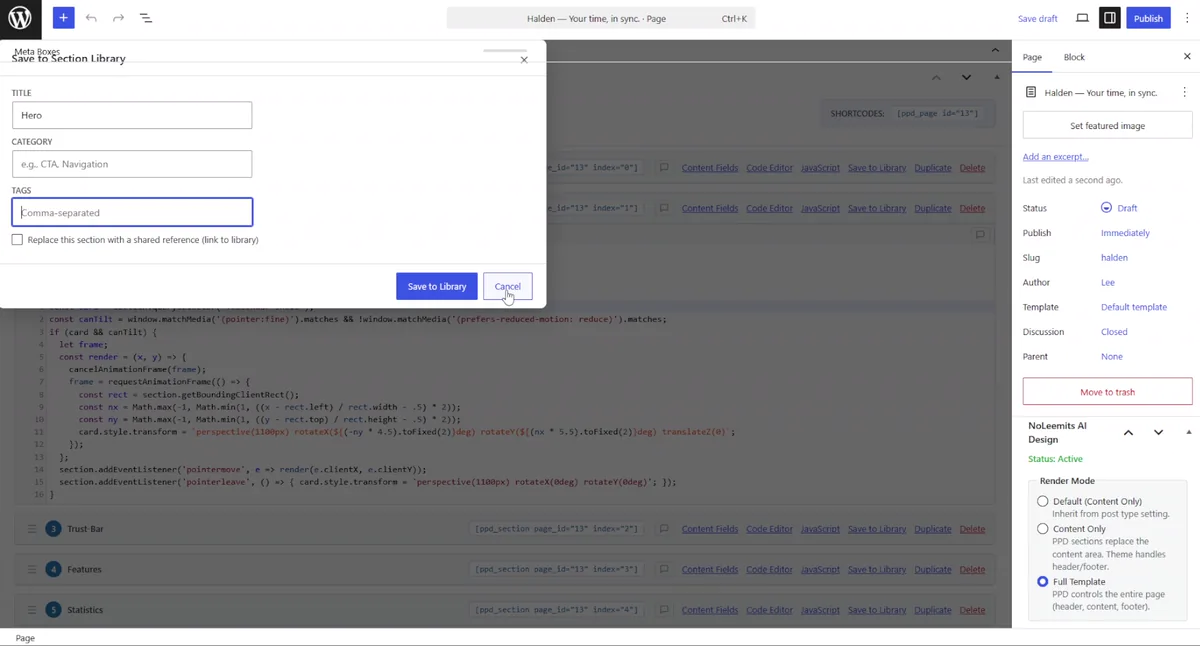Open the document overview list

click(146, 18)
